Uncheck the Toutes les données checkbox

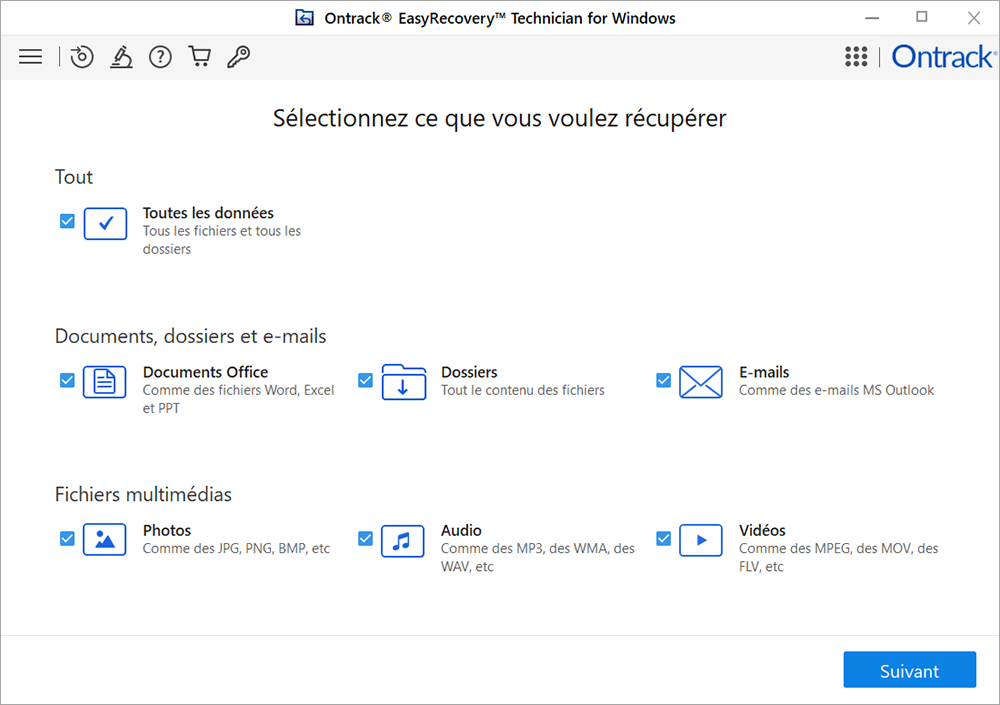point(67,221)
